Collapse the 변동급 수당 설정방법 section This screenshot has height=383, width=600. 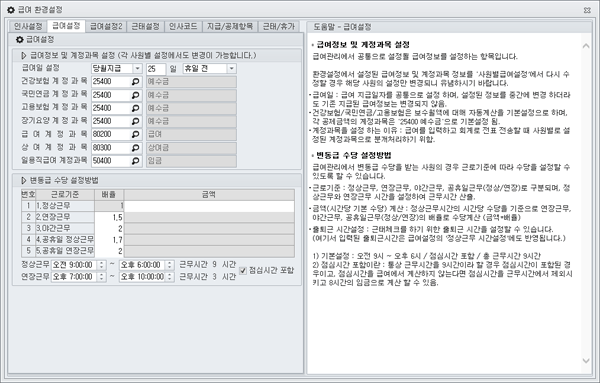click(24, 180)
